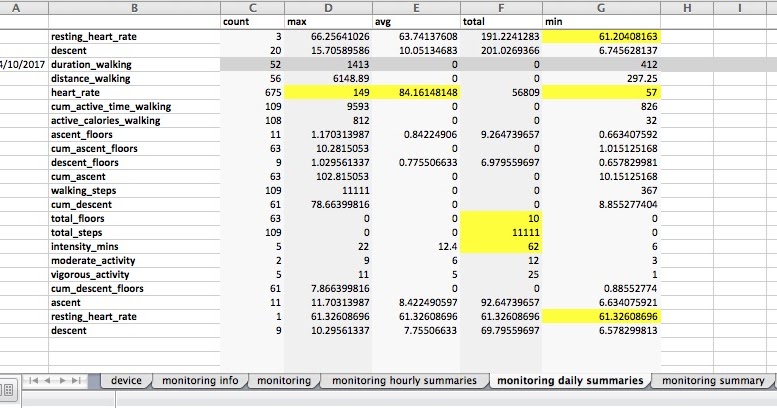Switch to the page layout view grid icon

point(8,390)
